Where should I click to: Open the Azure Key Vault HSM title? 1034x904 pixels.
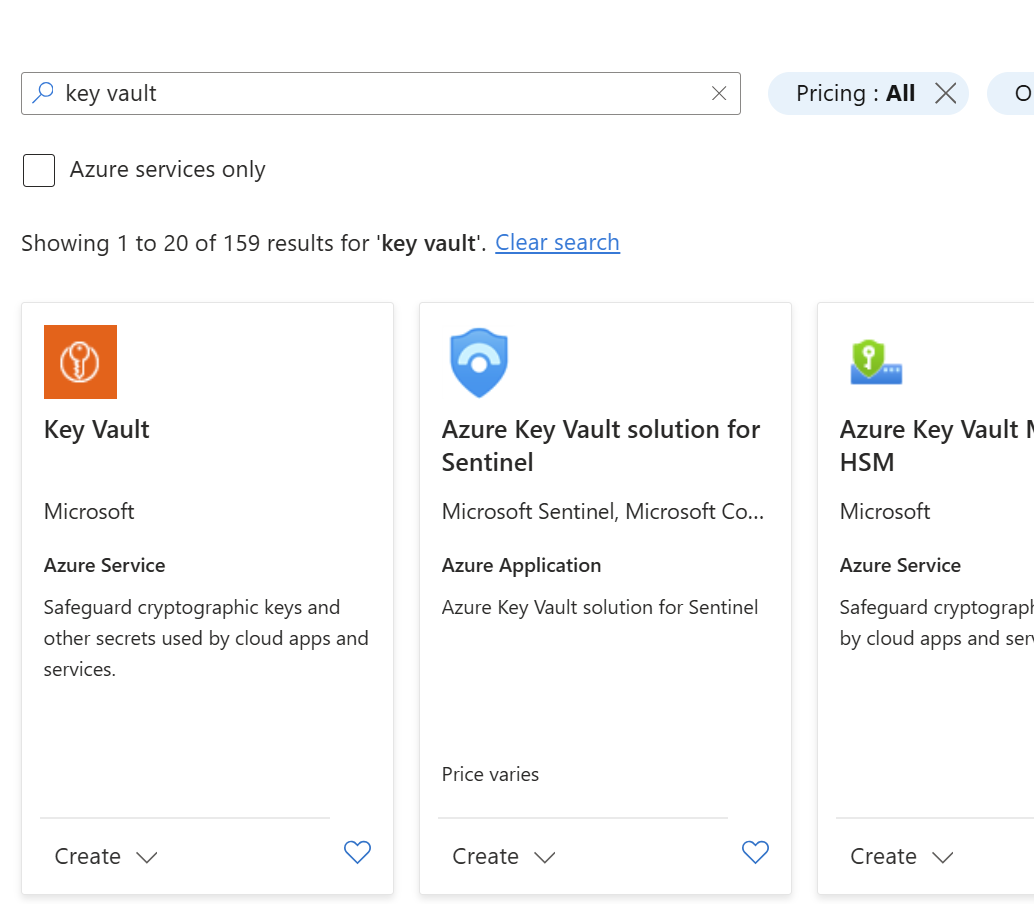[x=936, y=446]
